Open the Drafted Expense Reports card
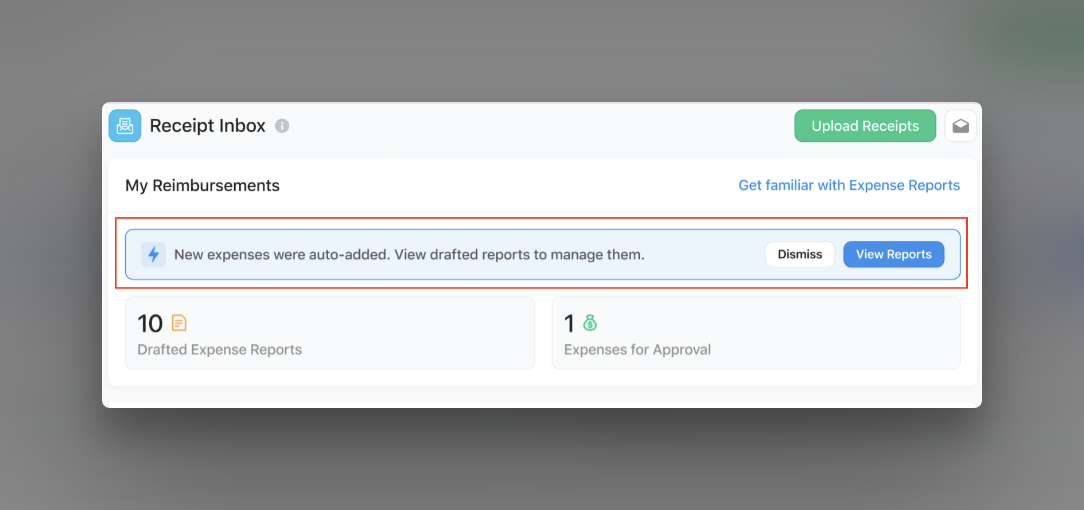The width and height of the screenshot is (1084, 510). (330, 333)
